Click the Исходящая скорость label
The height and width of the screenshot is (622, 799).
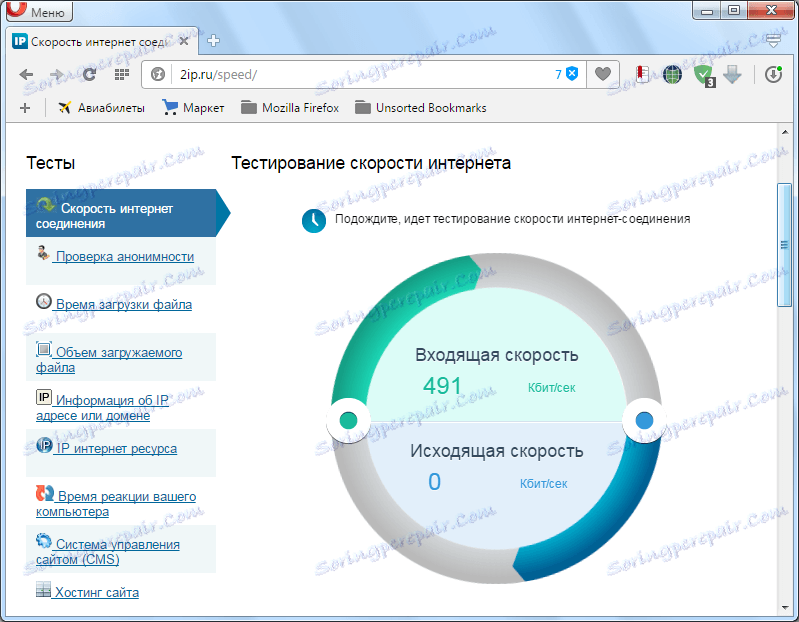coord(497,451)
